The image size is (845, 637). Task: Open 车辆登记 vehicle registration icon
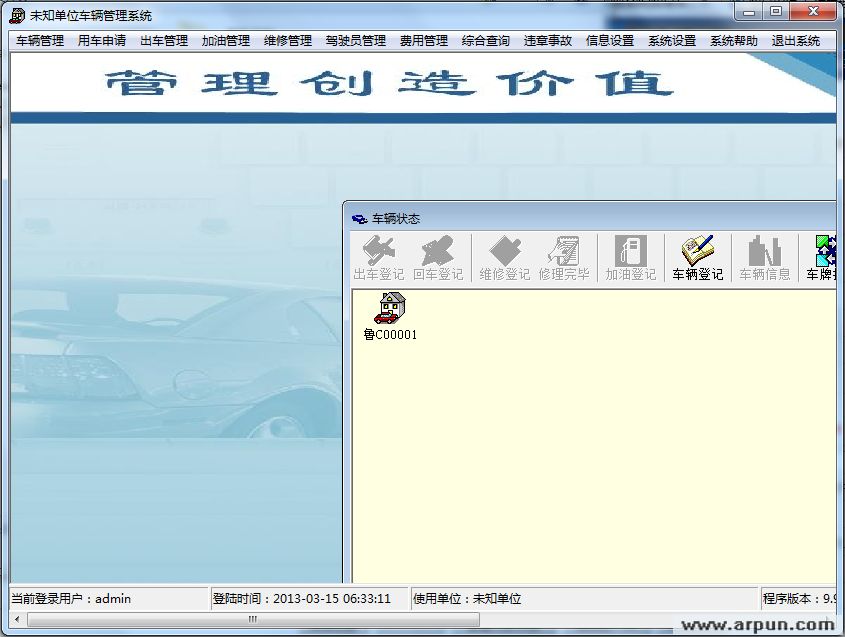(x=697, y=257)
